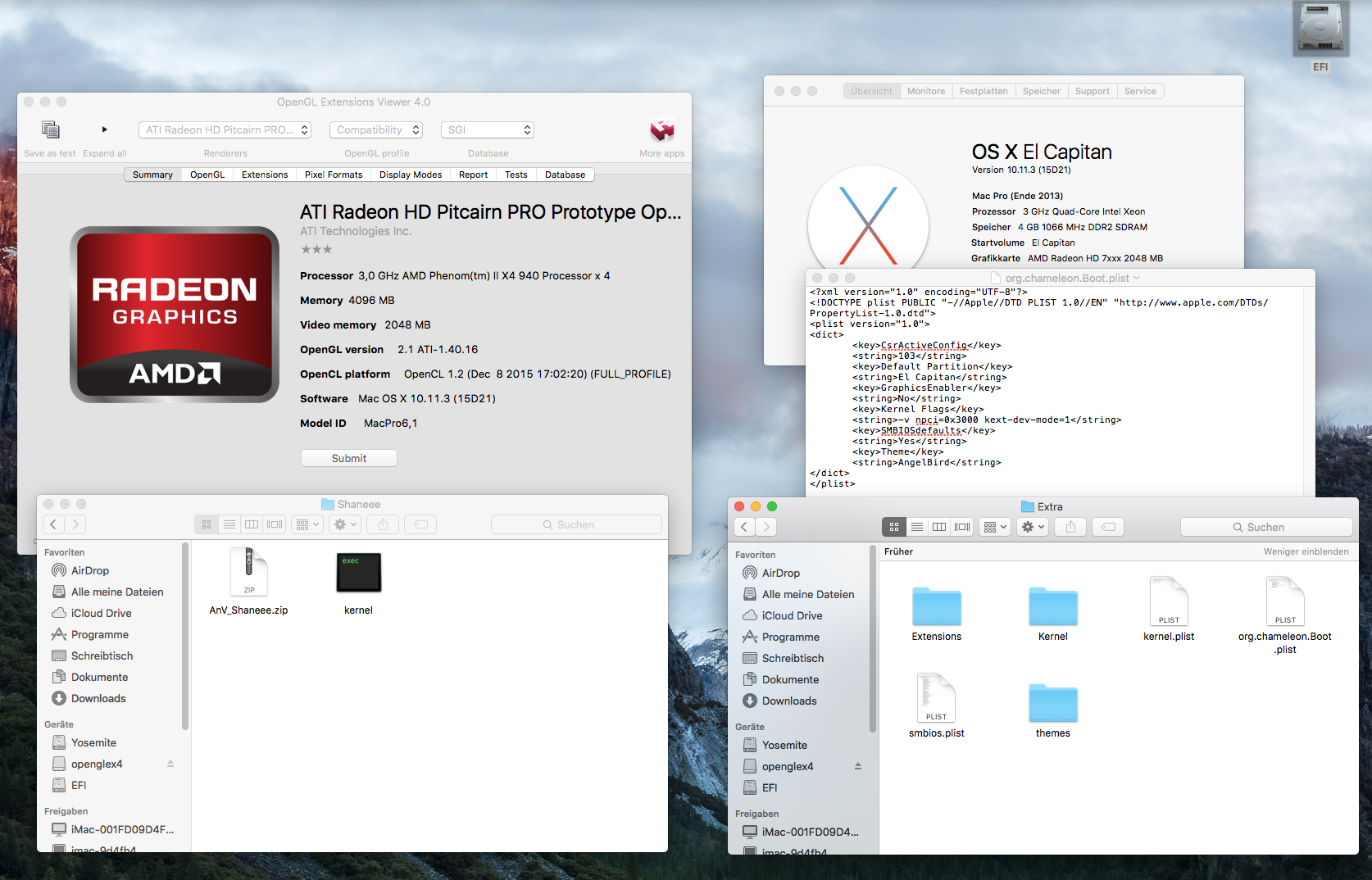Screen dimensions: 1372x880
Task: Select the kernel exec file icon
Action: tap(359, 572)
